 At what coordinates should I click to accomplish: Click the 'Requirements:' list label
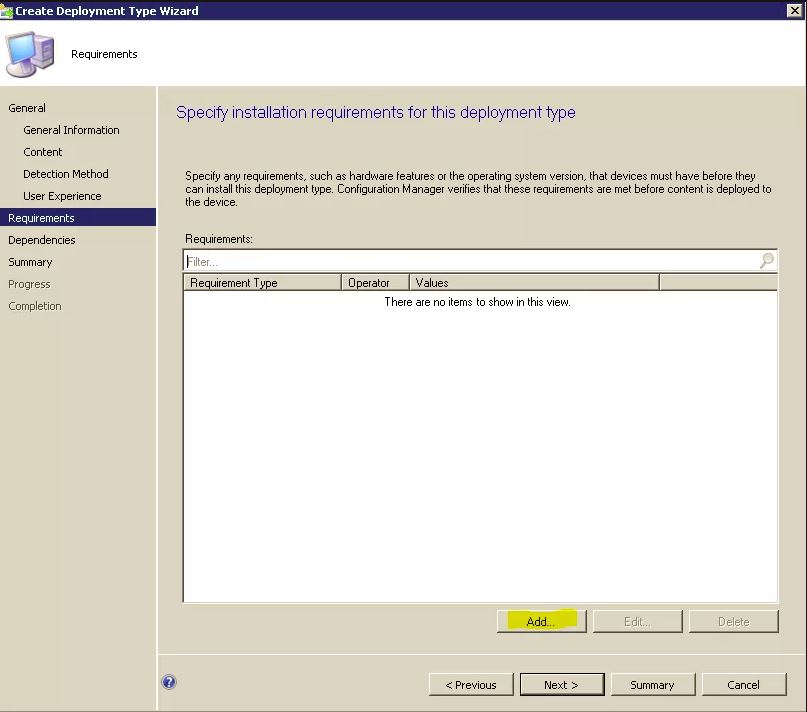(x=219, y=239)
